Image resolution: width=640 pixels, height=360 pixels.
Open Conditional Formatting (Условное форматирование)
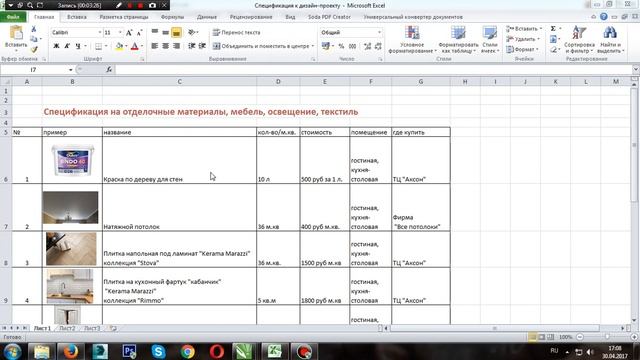[412, 40]
